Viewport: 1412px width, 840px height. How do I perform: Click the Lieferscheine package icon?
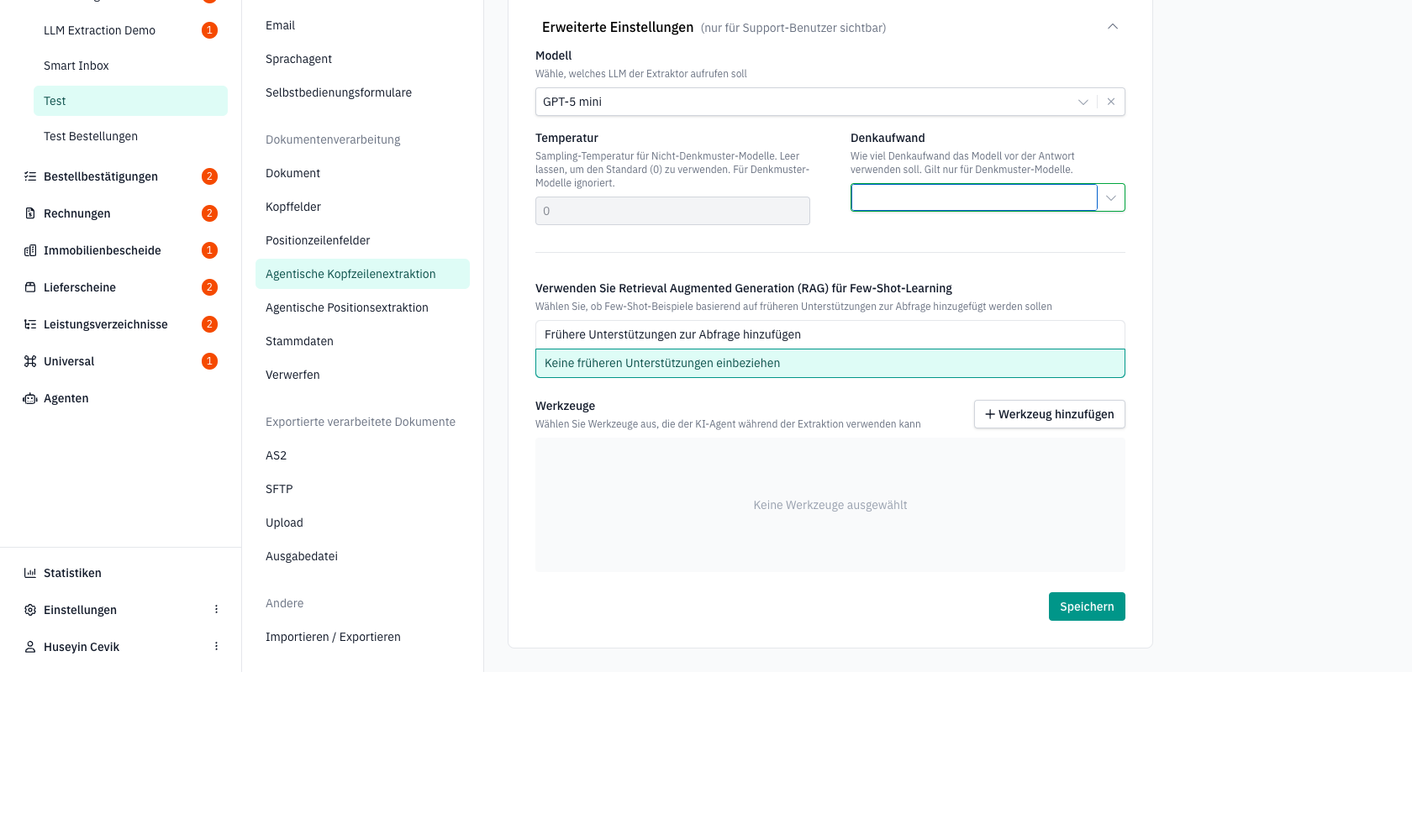coord(30,287)
